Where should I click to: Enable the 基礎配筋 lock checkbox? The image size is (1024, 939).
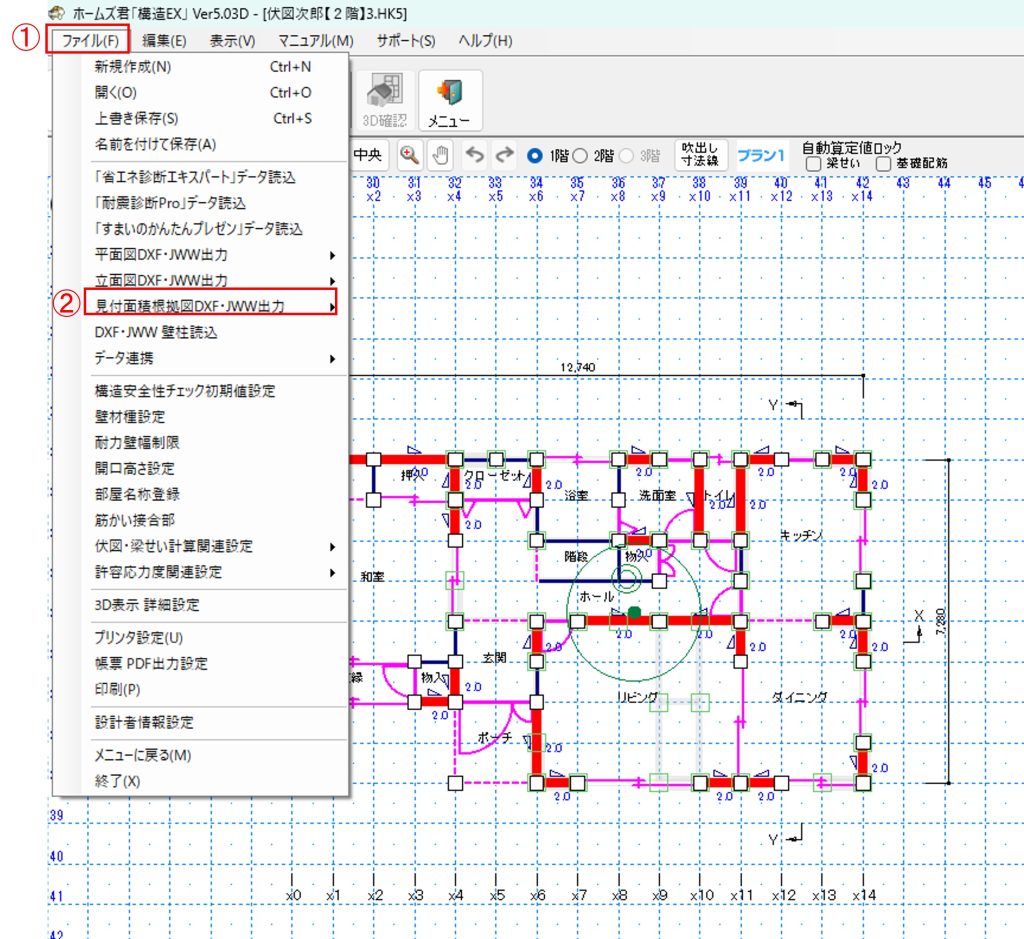tap(883, 163)
